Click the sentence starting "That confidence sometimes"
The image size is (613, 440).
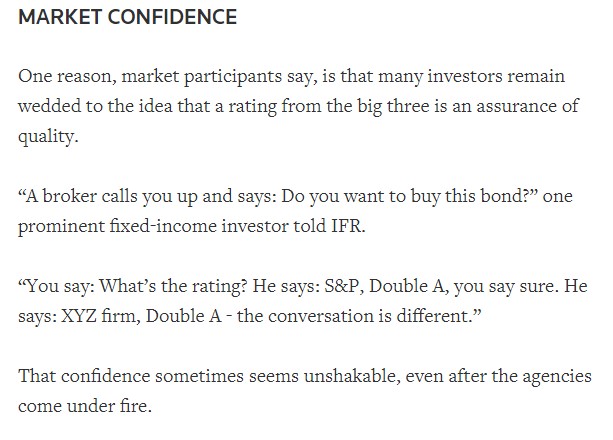[305, 391]
